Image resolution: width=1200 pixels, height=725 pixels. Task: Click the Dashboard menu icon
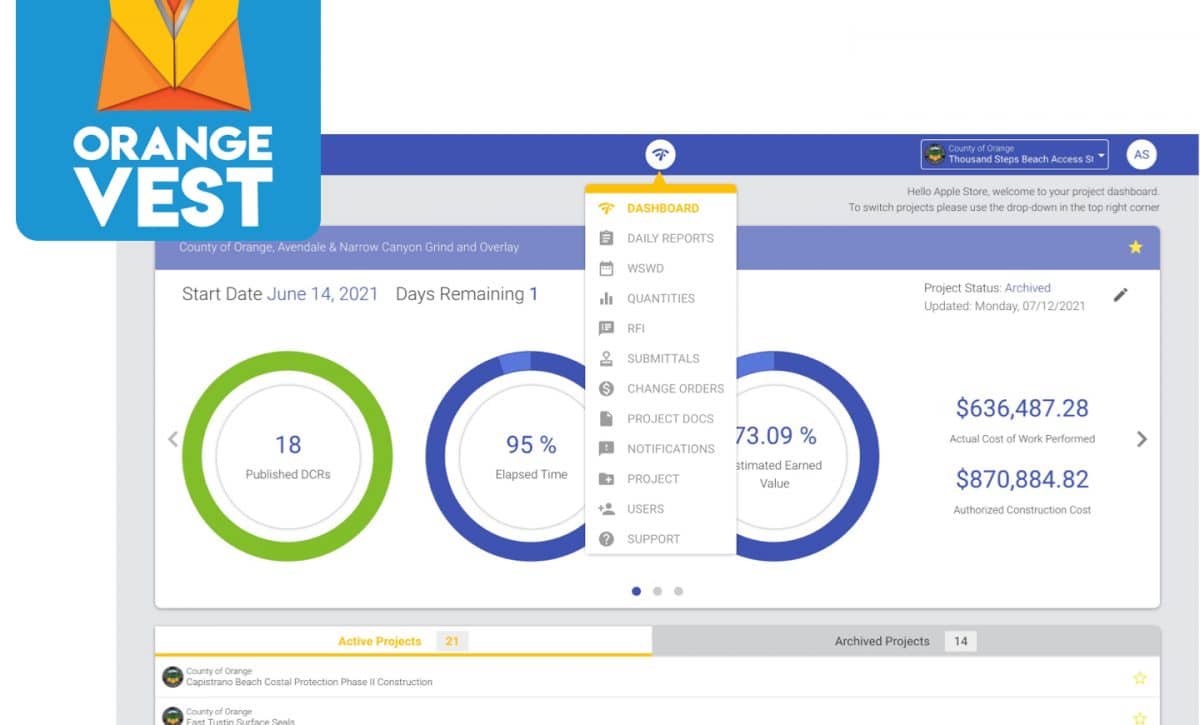(x=606, y=208)
